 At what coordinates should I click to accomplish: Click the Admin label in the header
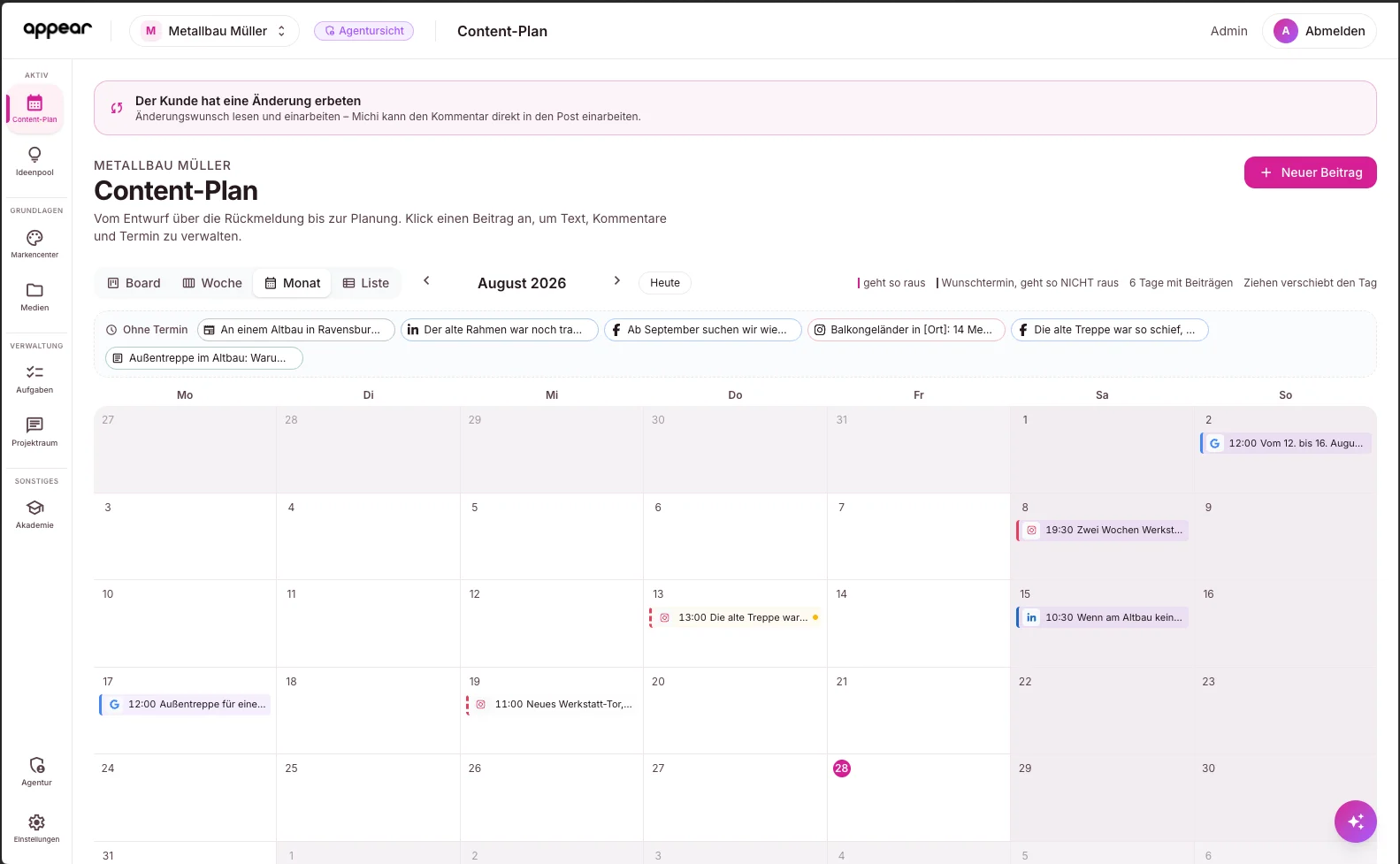[1228, 31]
